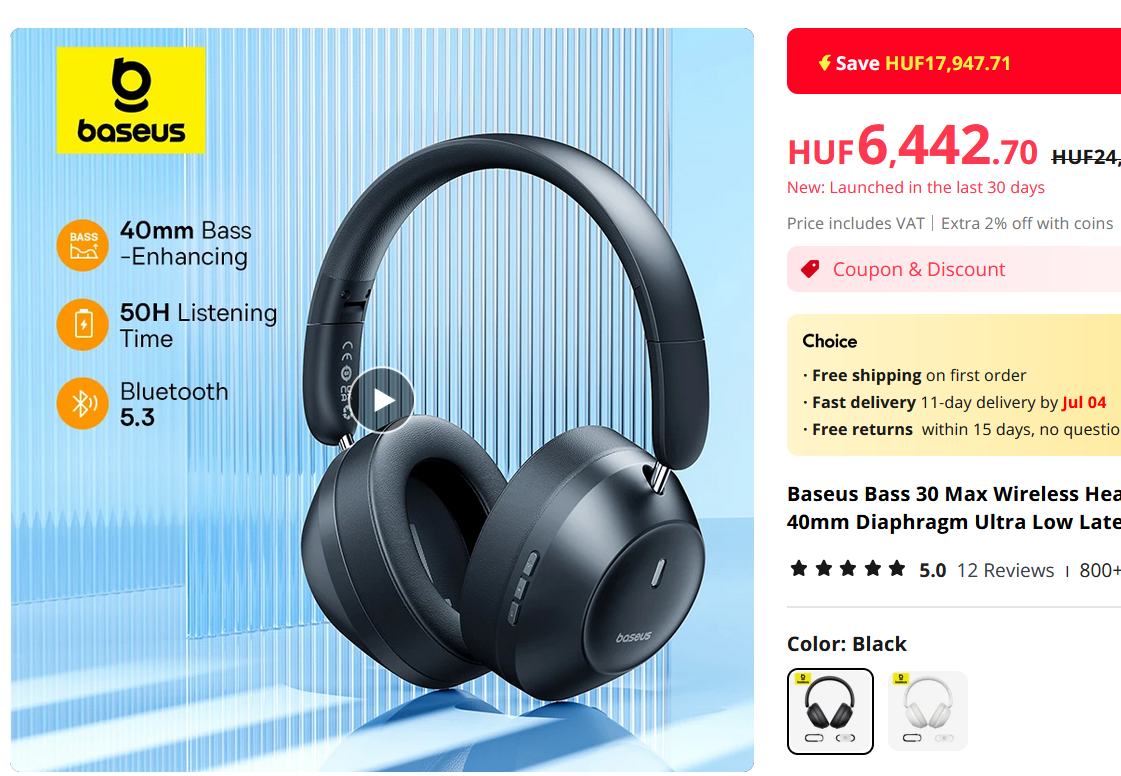Click the Save HUF17,947.71 red banner
Image resolution: width=1121 pixels, height=776 pixels.
click(954, 62)
